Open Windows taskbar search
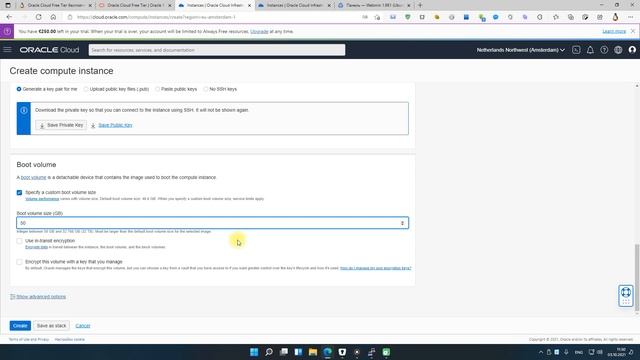Image resolution: width=640 pixels, height=360 pixels. (269, 352)
